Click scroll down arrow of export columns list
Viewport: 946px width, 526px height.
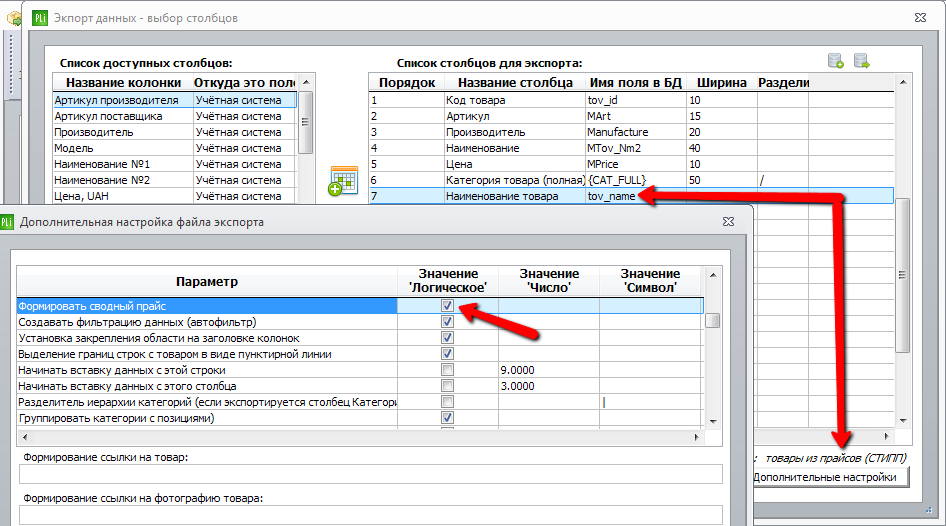tap(903, 420)
